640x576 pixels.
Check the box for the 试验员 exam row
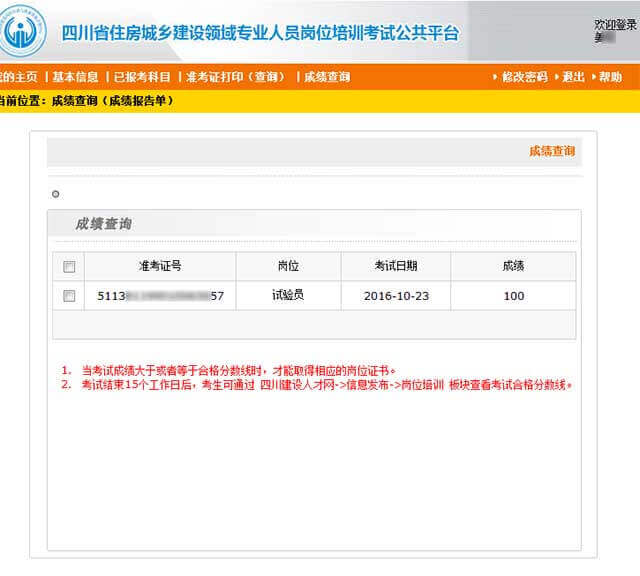(x=69, y=296)
